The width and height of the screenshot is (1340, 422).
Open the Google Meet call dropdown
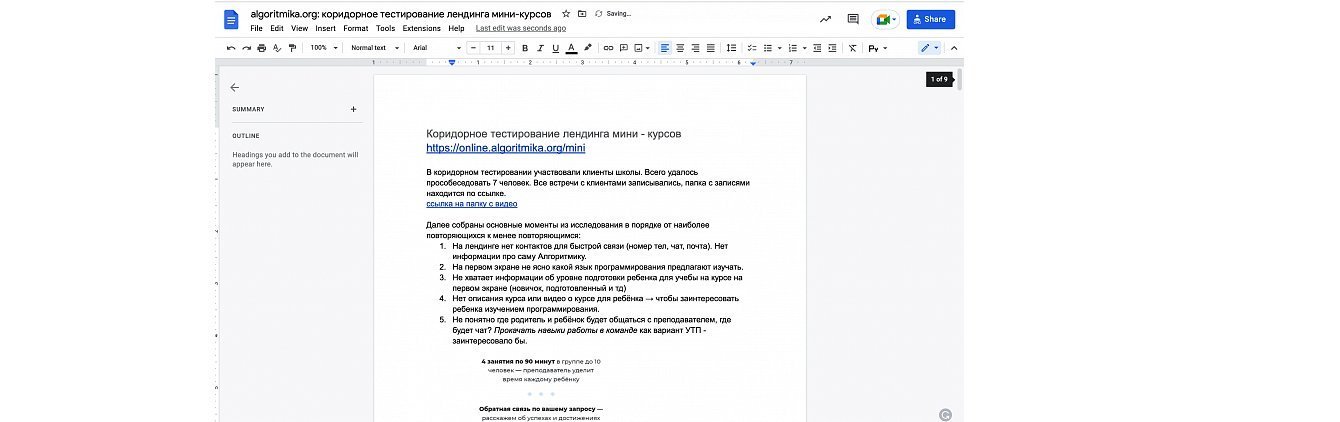point(886,19)
